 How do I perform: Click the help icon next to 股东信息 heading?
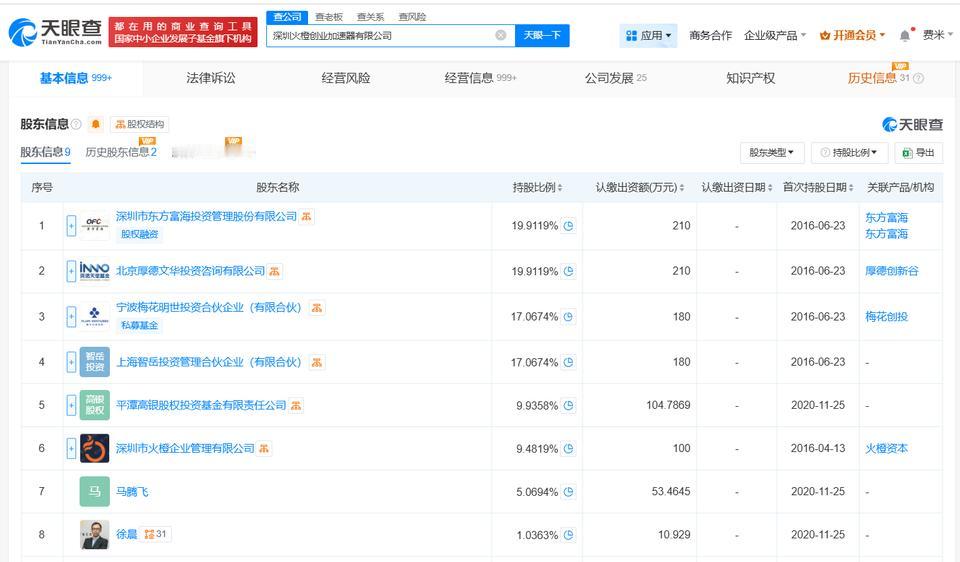tap(77, 124)
